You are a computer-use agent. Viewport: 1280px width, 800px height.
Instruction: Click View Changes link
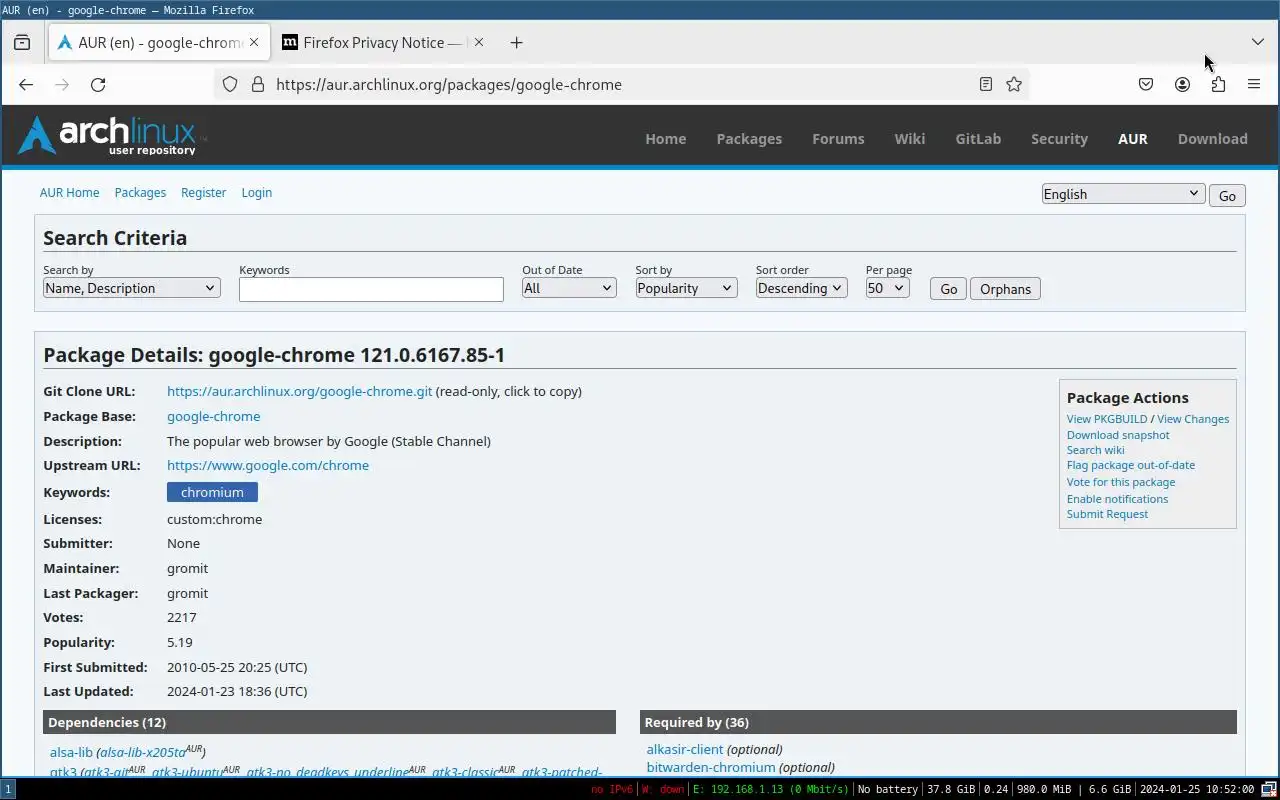point(1193,419)
